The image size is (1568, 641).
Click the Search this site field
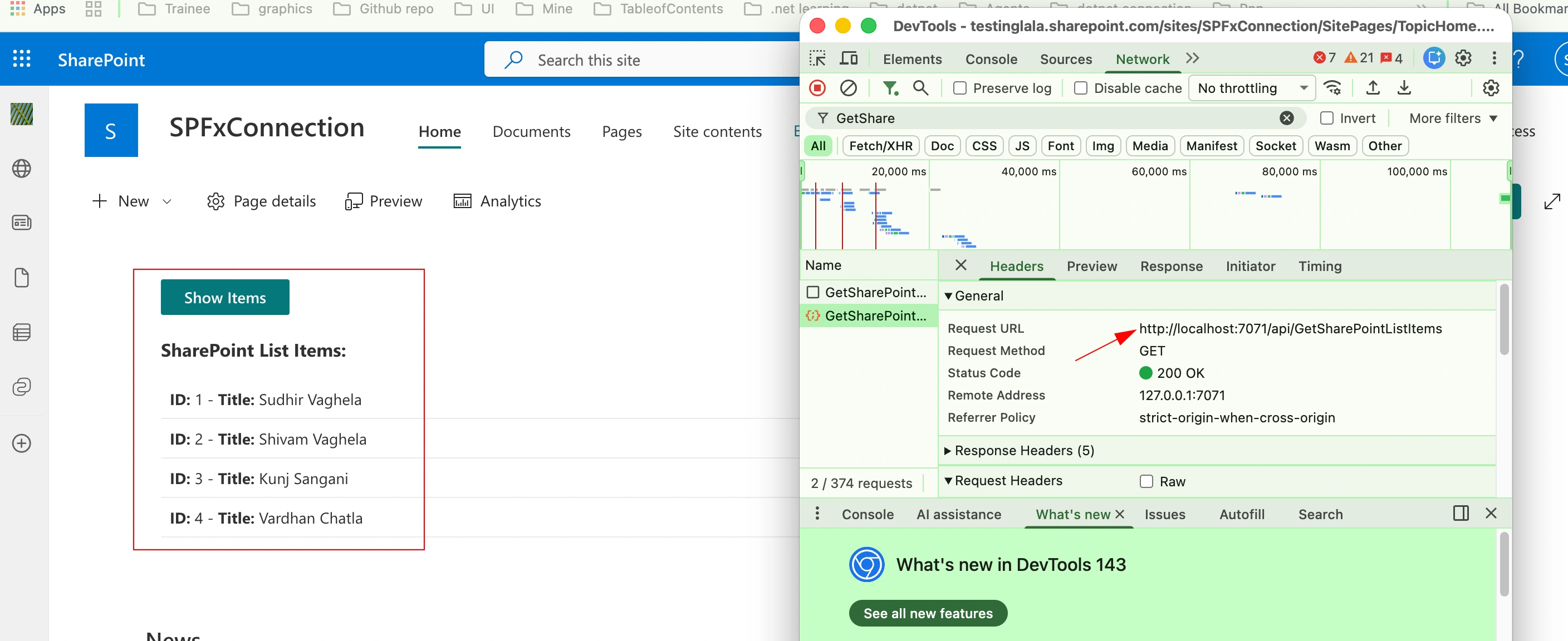coord(641,60)
